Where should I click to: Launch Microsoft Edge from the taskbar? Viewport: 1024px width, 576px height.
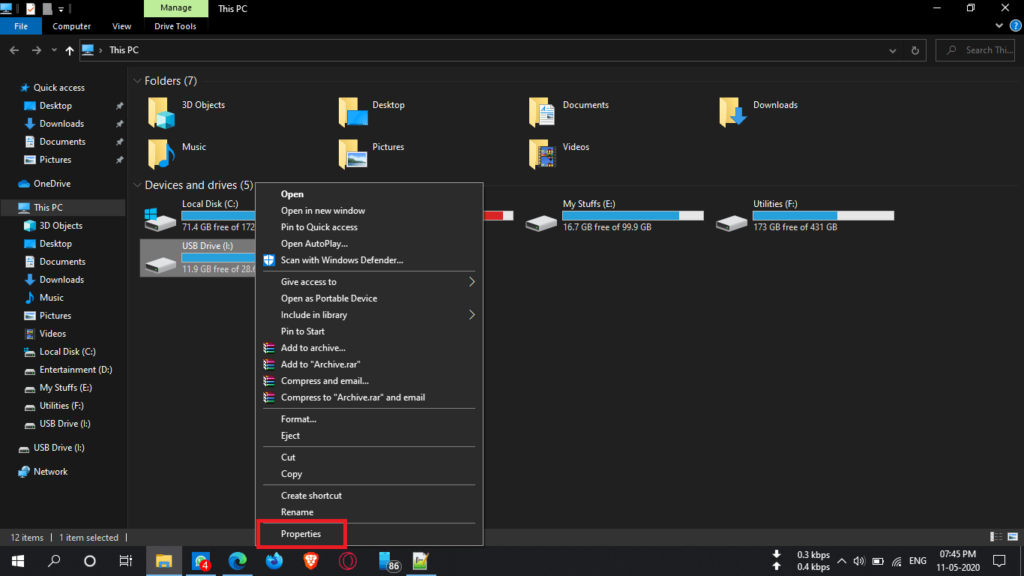click(x=237, y=561)
